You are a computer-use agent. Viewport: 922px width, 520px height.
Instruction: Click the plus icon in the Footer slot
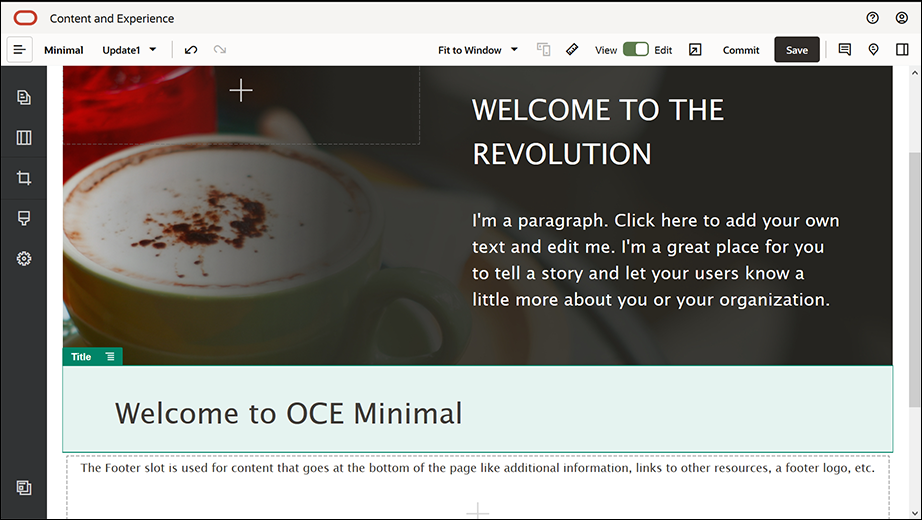tap(477, 511)
